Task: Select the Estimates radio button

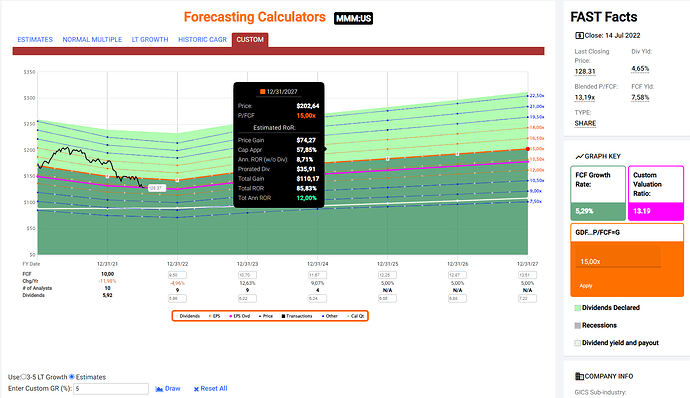Action: tap(72, 377)
